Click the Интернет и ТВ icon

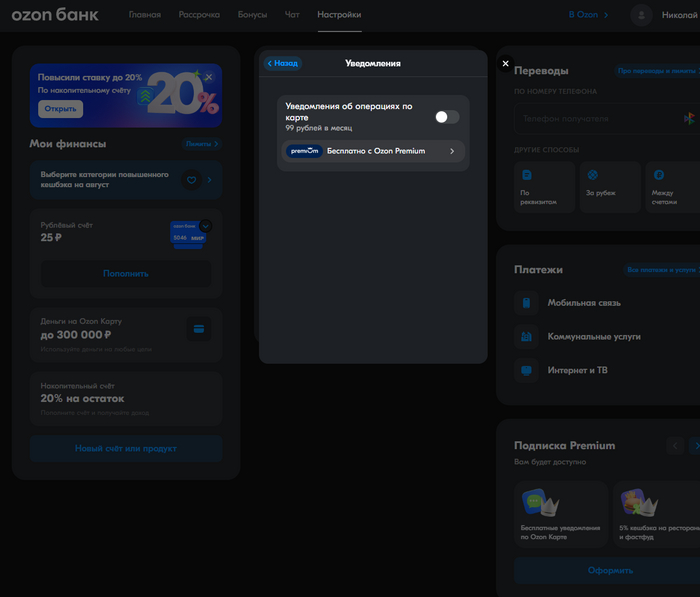click(x=526, y=370)
